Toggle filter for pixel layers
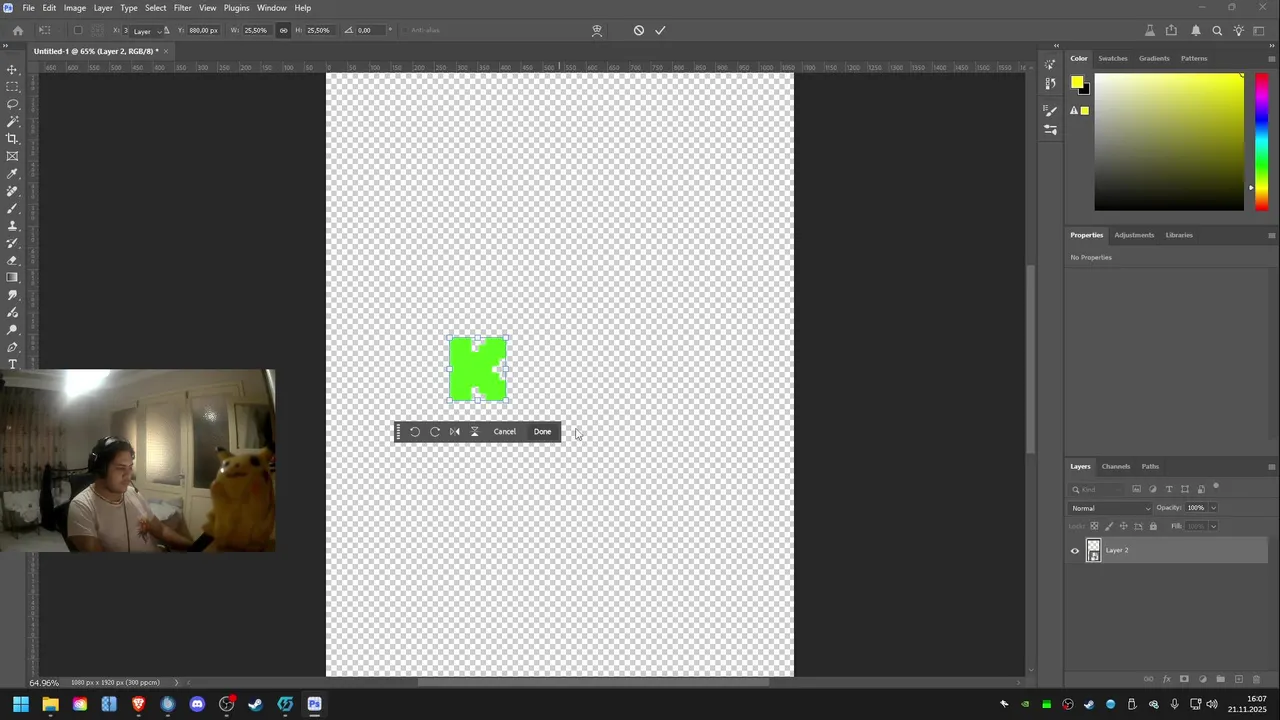Viewport: 1280px width, 720px height. tap(1136, 489)
